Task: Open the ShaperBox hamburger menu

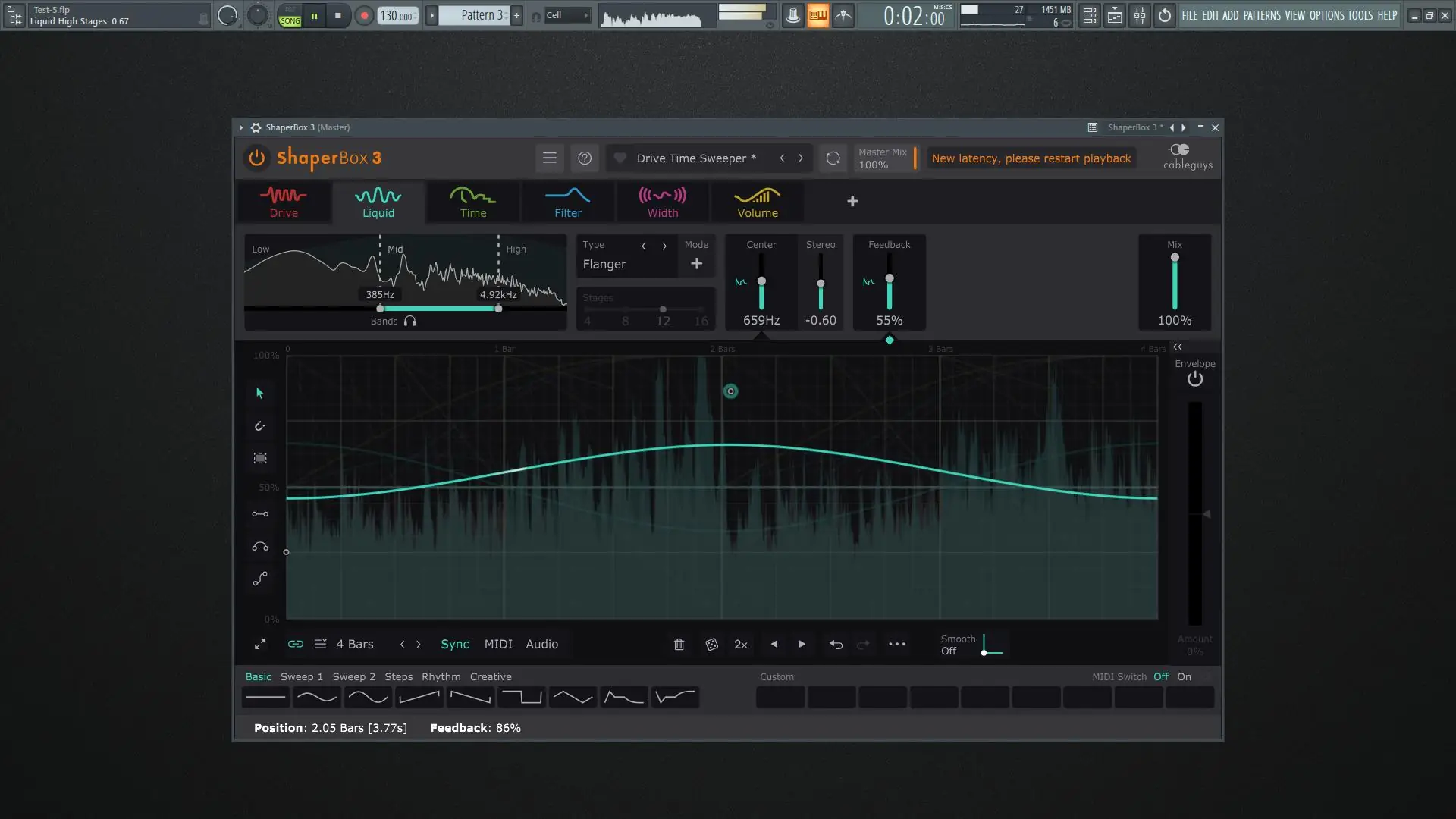Action: point(550,158)
